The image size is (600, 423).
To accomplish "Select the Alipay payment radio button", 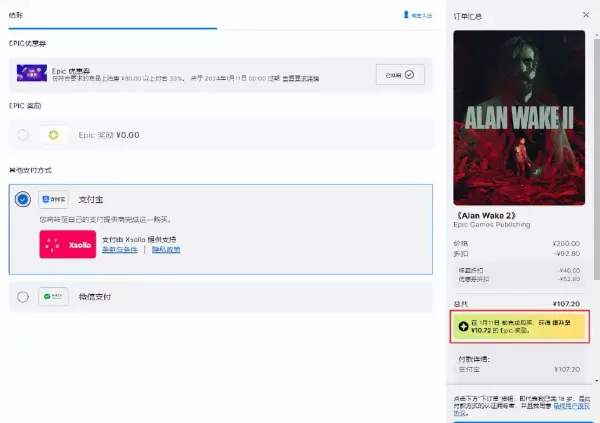I will (23, 199).
